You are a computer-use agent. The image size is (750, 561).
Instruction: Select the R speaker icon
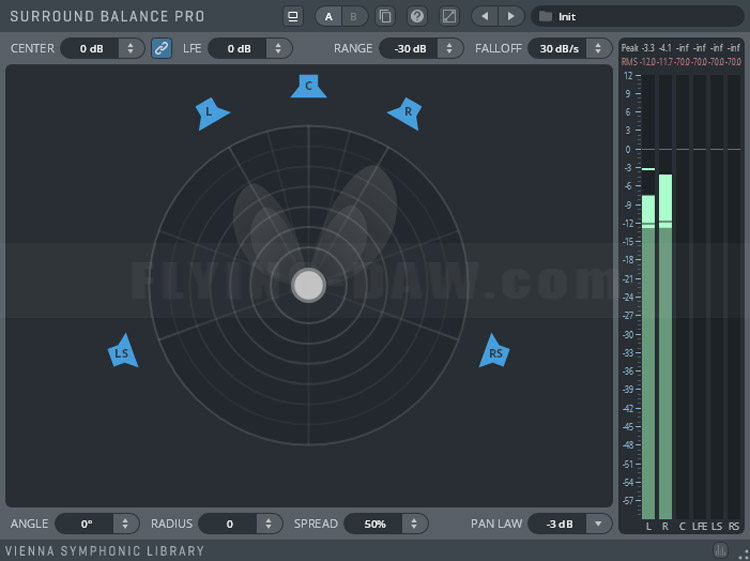click(x=406, y=113)
